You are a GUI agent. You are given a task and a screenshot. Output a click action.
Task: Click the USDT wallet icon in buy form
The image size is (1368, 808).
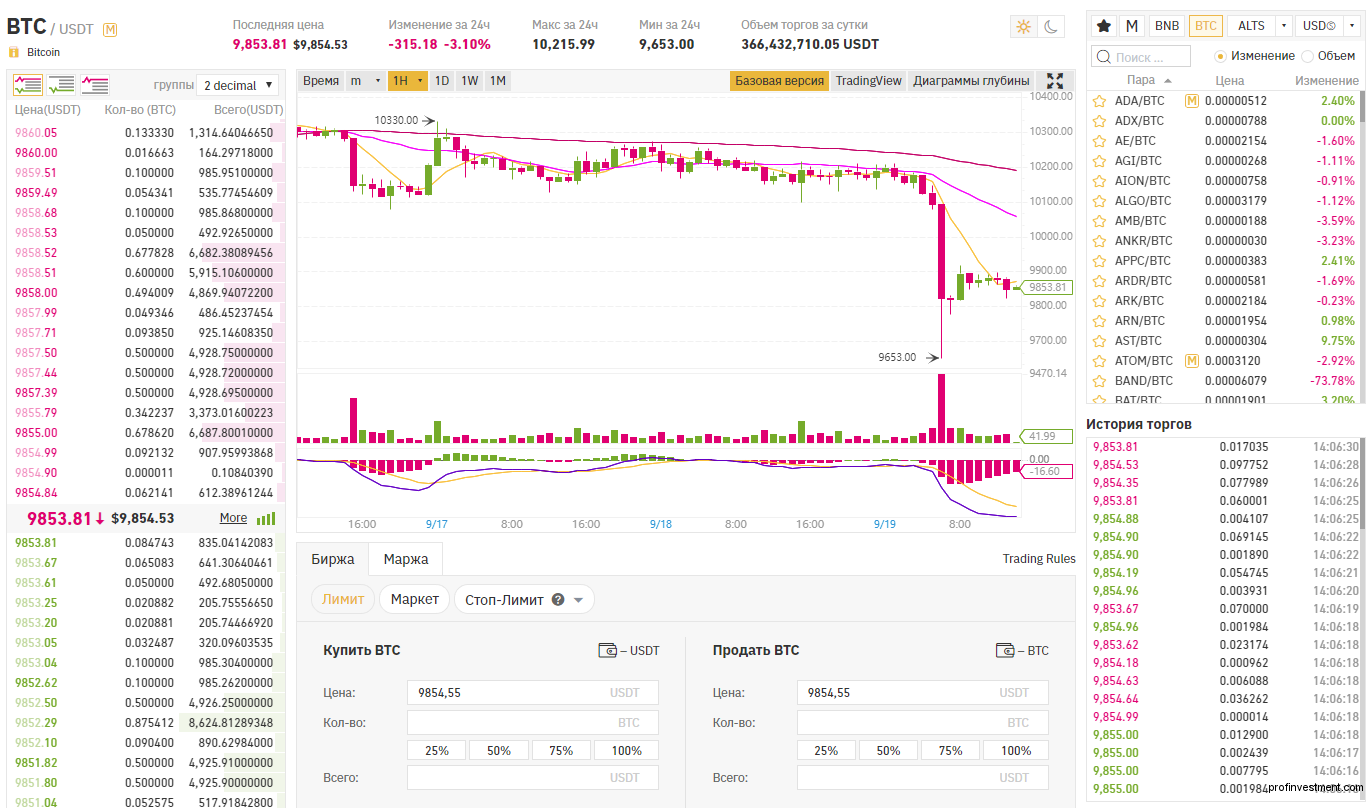[607, 651]
